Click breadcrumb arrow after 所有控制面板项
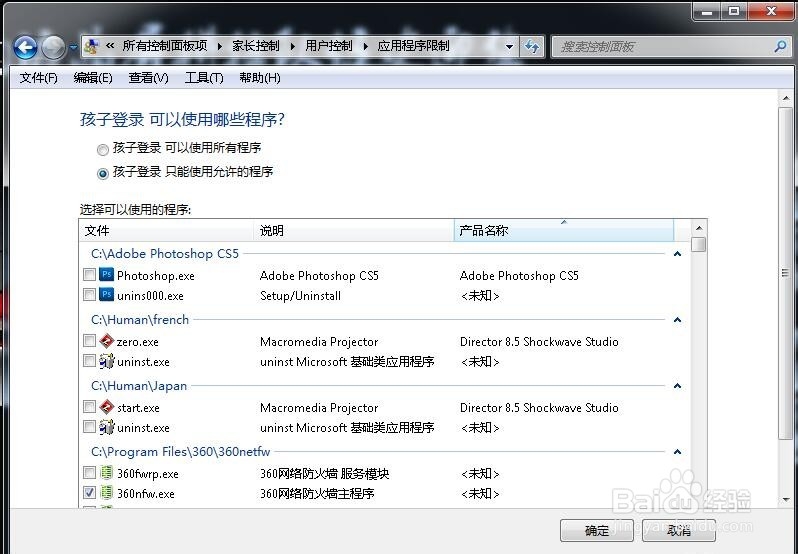 pos(220,46)
